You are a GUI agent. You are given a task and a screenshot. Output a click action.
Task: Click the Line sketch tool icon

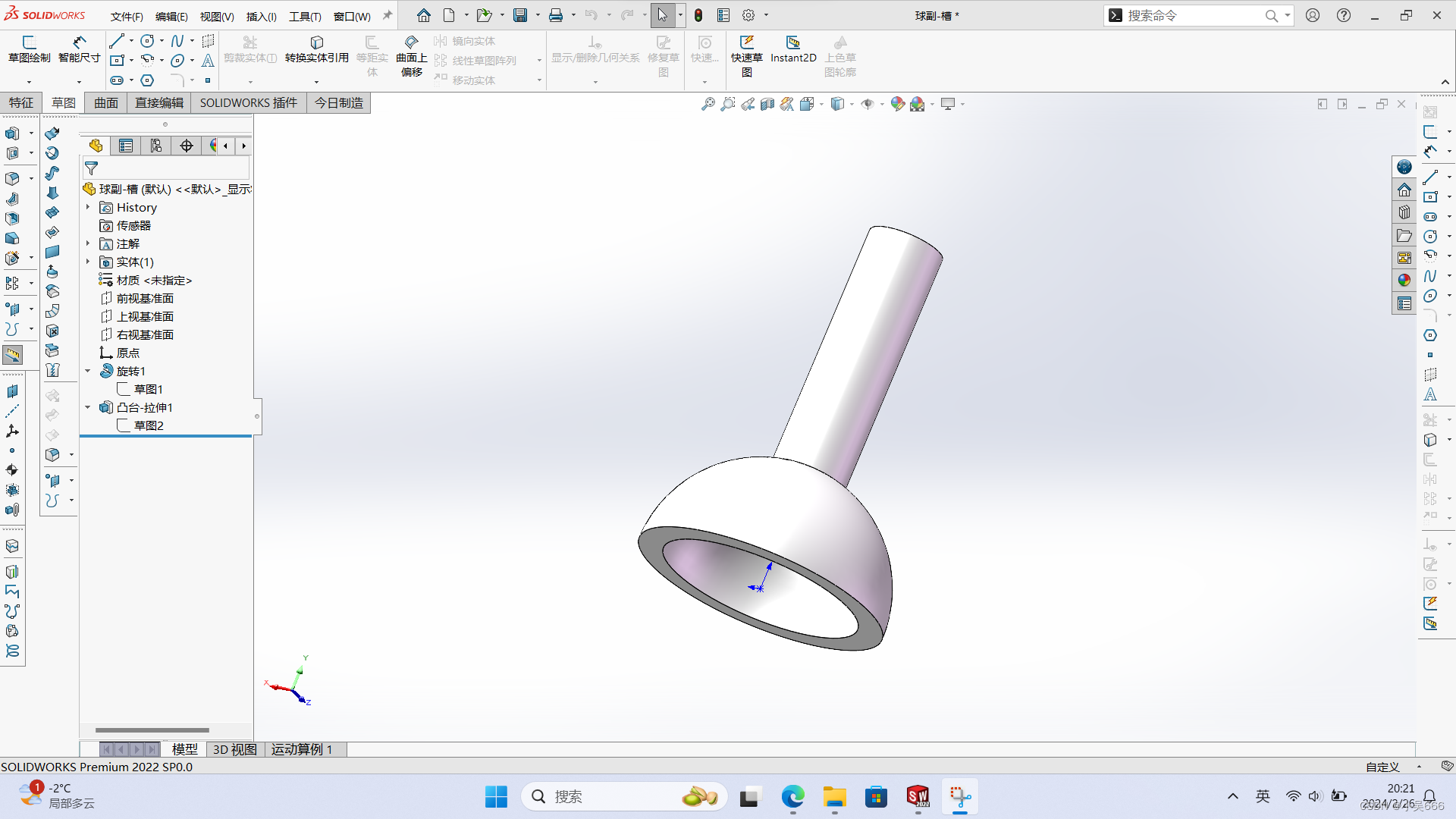116,41
